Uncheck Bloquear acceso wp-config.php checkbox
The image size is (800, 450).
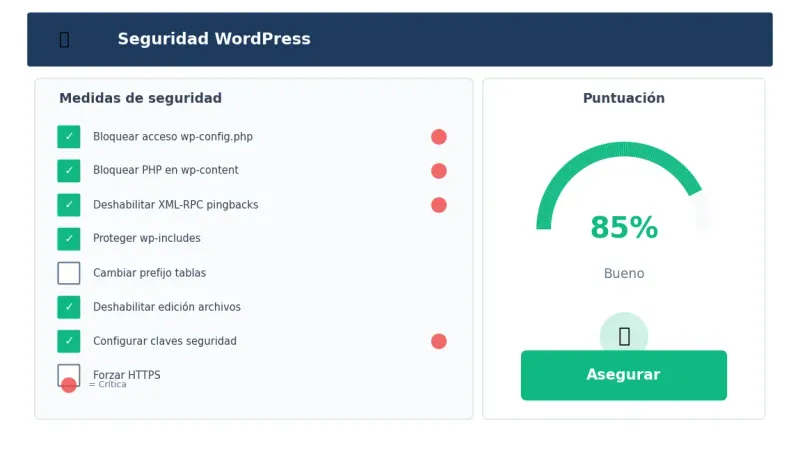pyautogui.click(x=68, y=137)
